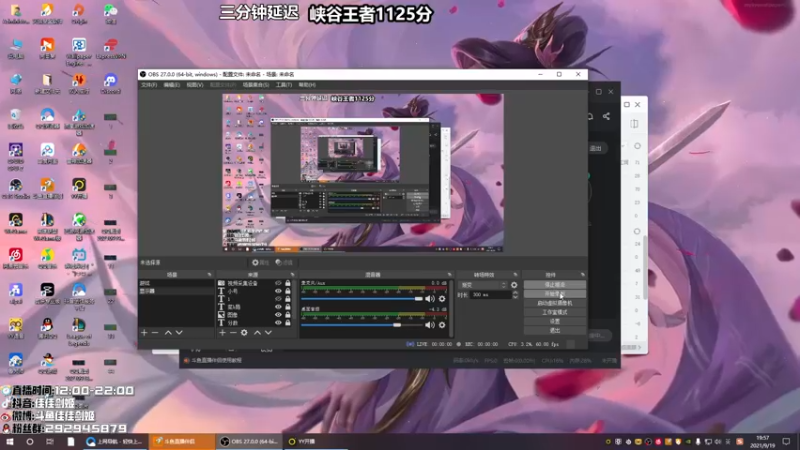
Task: Toggle visibility of 分数 source
Action: (278, 322)
